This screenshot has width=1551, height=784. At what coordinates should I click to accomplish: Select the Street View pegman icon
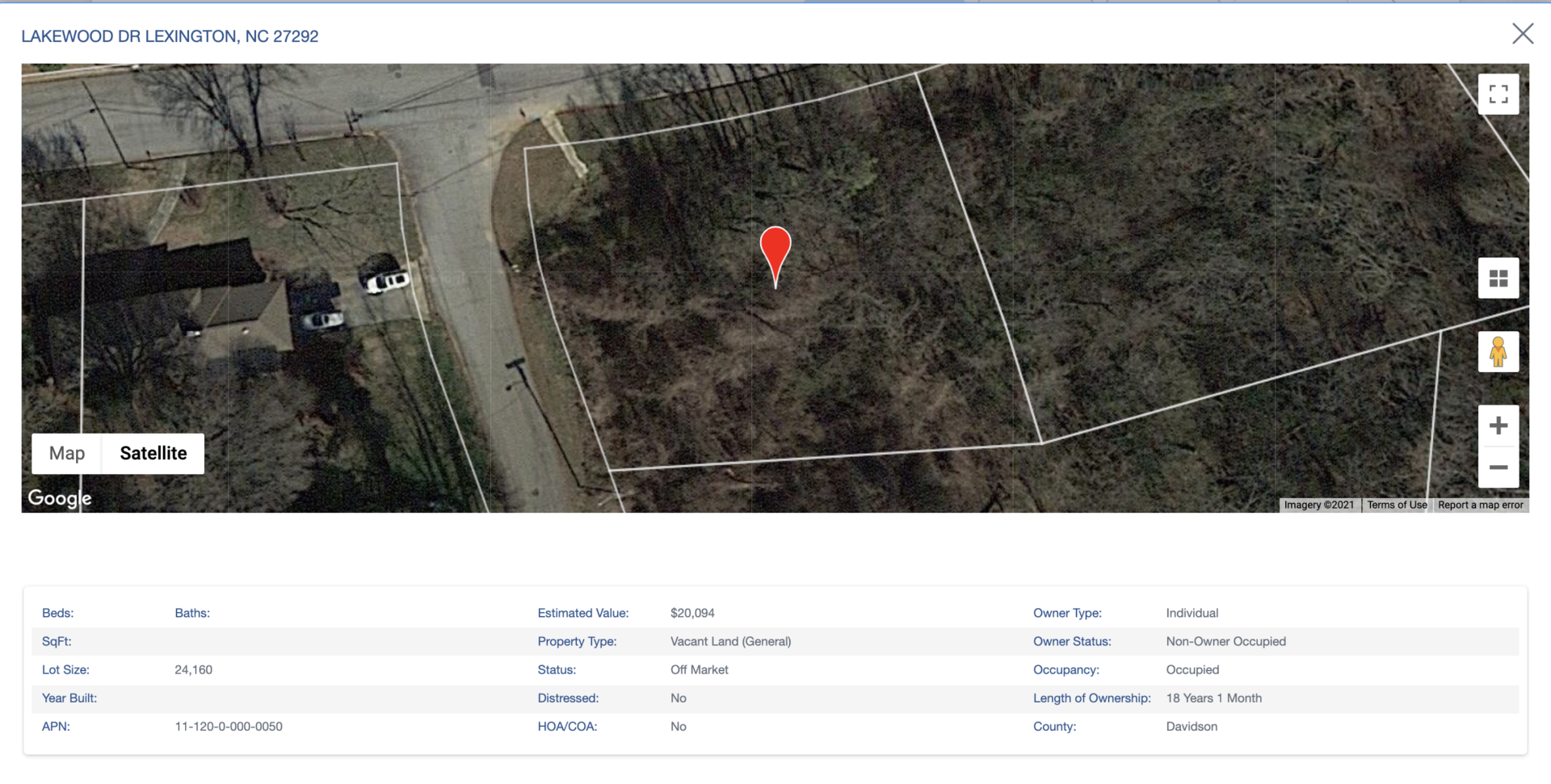[1498, 352]
